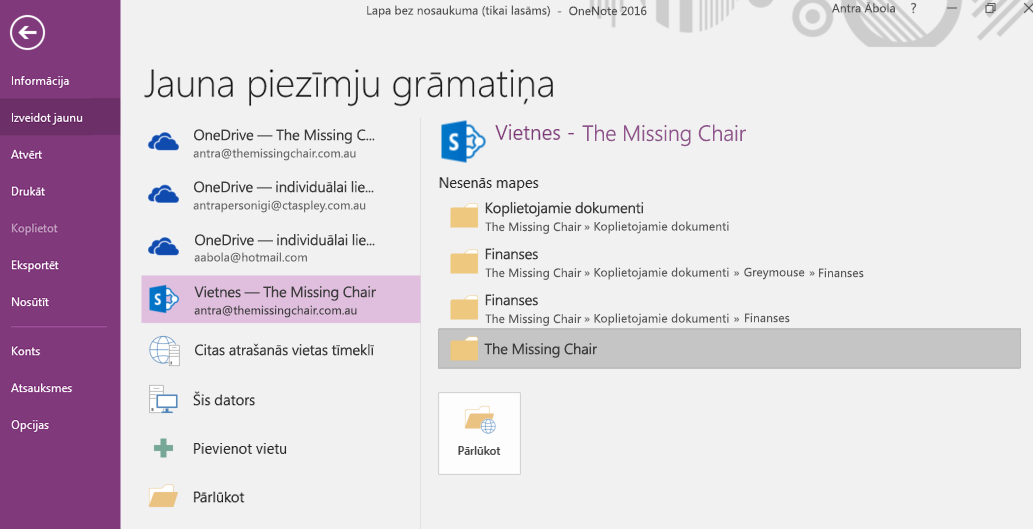Image resolution: width=1033 pixels, height=529 pixels.
Task: Select OneDrive — The Missing C... location
Action: (281, 142)
